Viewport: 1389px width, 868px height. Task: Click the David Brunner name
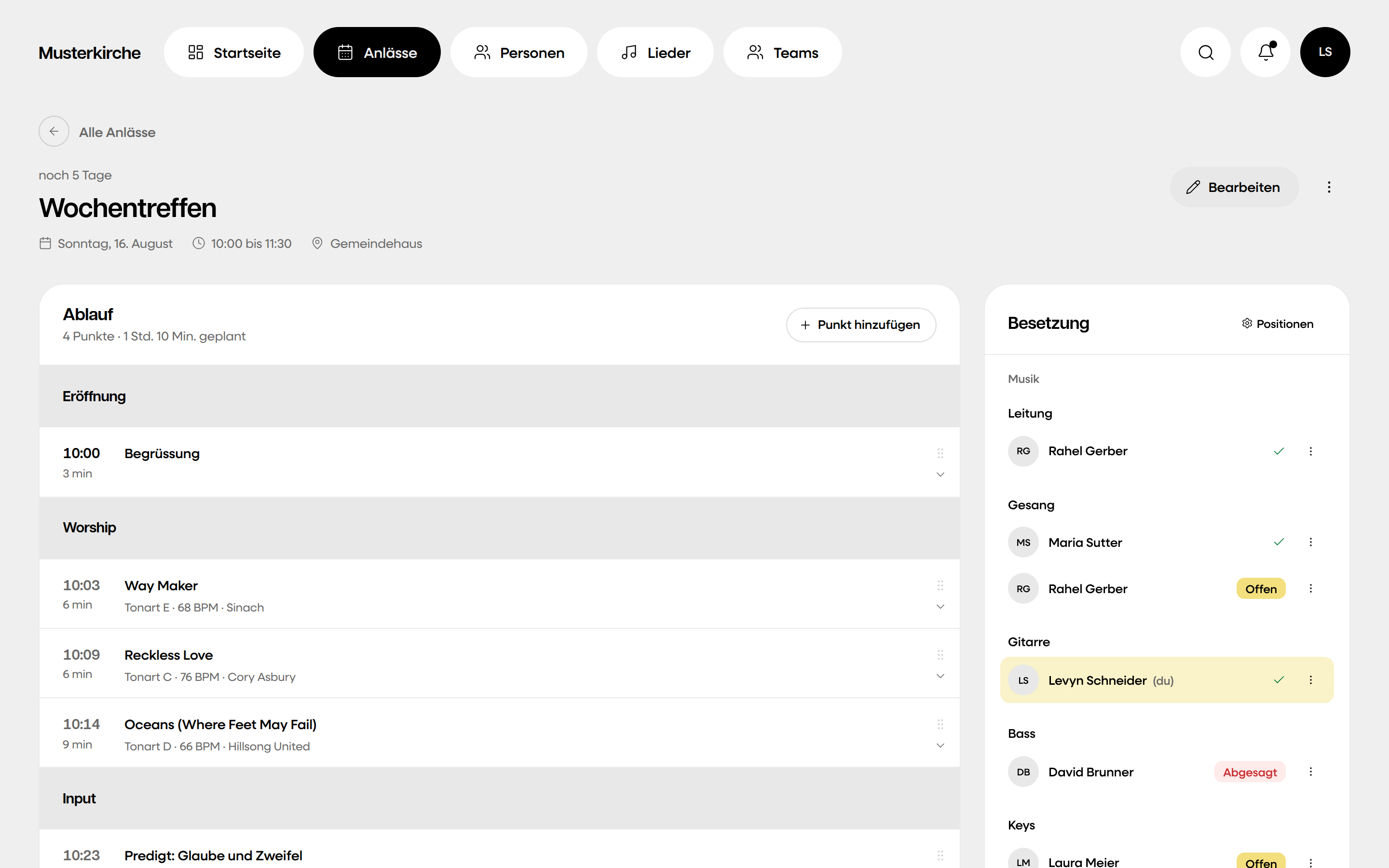pyautogui.click(x=1091, y=772)
